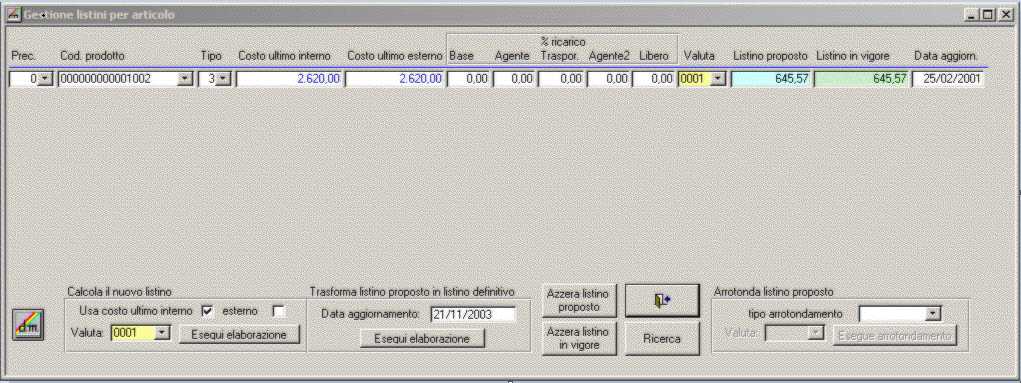Click Esegui elaborazione under Trasforma listino
The width and height of the screenshot is (1021, 383).
[x=423, y=339]
